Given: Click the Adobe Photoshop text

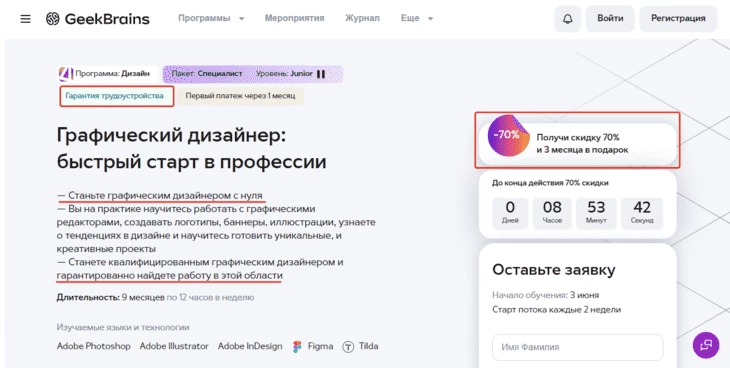Looking at the screenshot, I should (94, 346).
